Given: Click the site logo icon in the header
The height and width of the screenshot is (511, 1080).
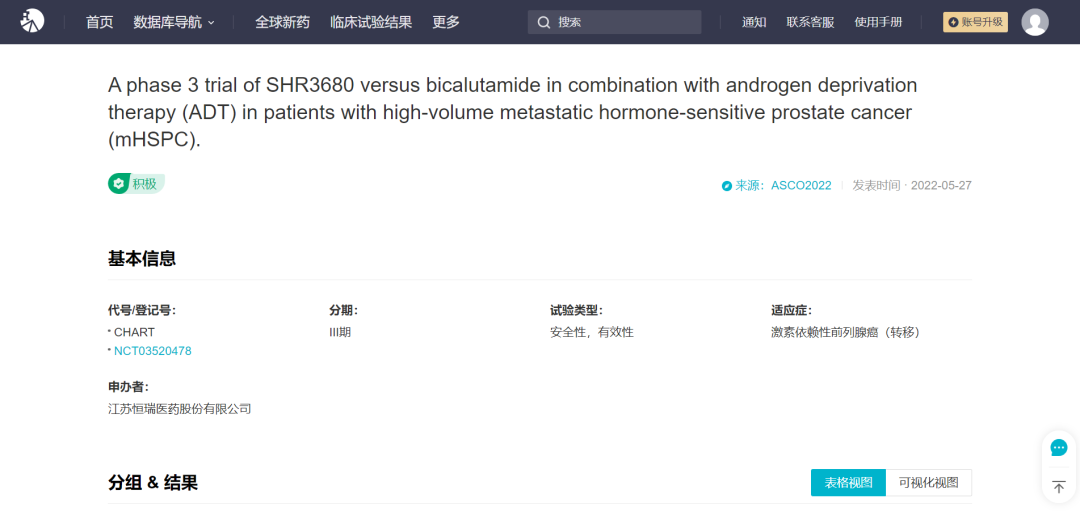Looking at the screenshot, I should (x=32, y=21).
